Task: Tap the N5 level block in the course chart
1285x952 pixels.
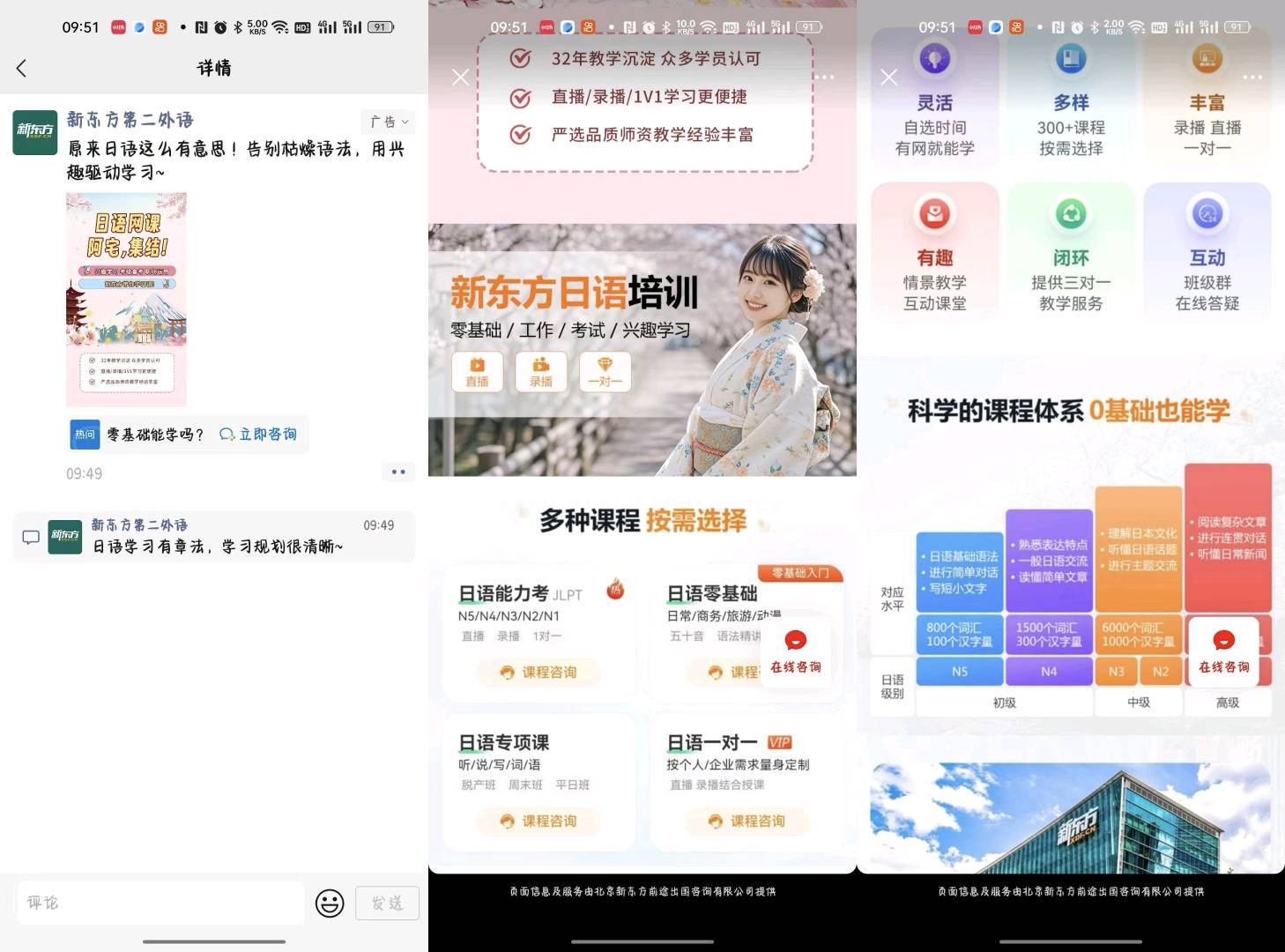Action: 960,672
